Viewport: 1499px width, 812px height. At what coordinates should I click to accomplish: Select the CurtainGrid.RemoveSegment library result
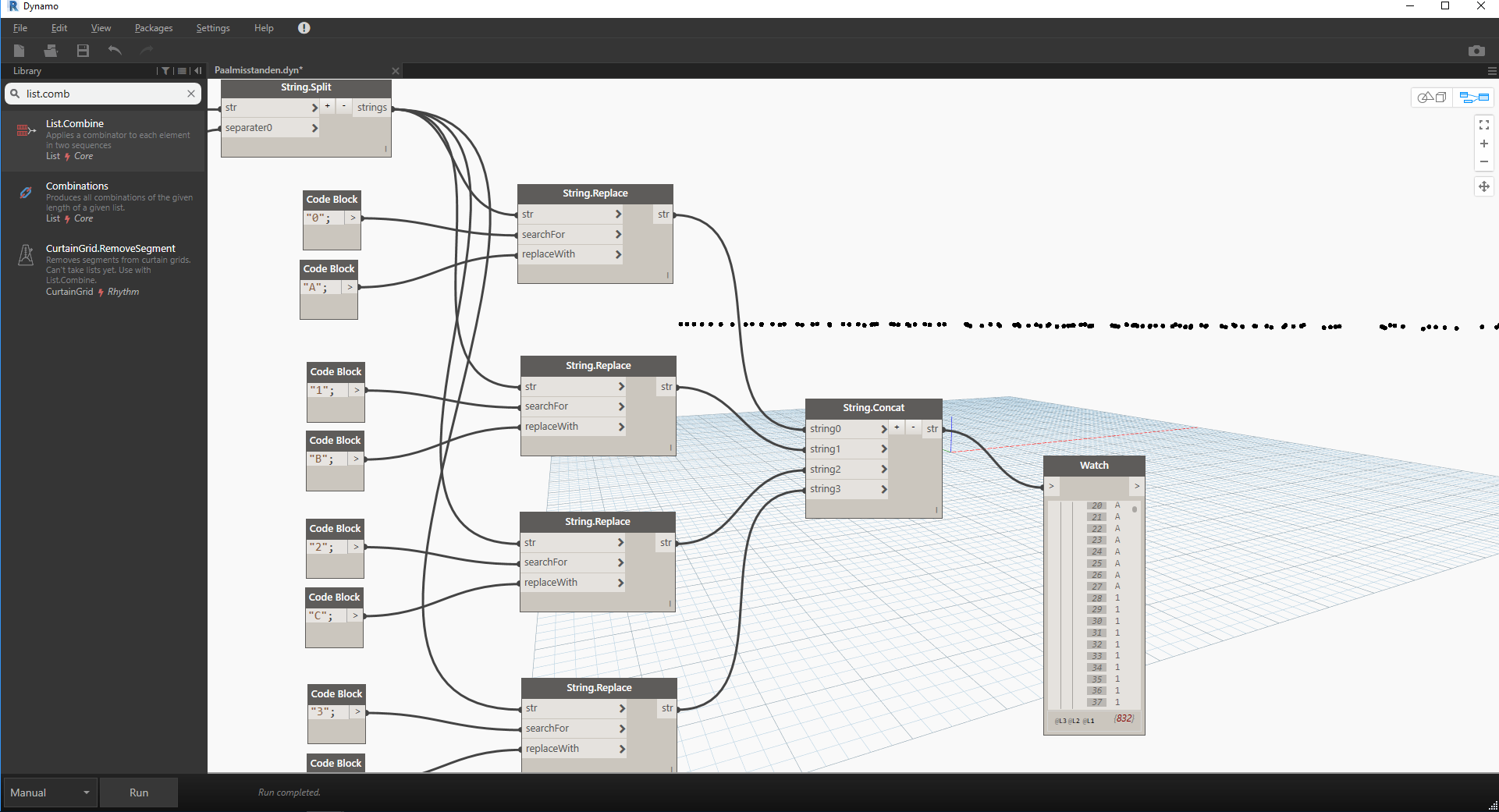pyautogui.click(x=104, y=270)
